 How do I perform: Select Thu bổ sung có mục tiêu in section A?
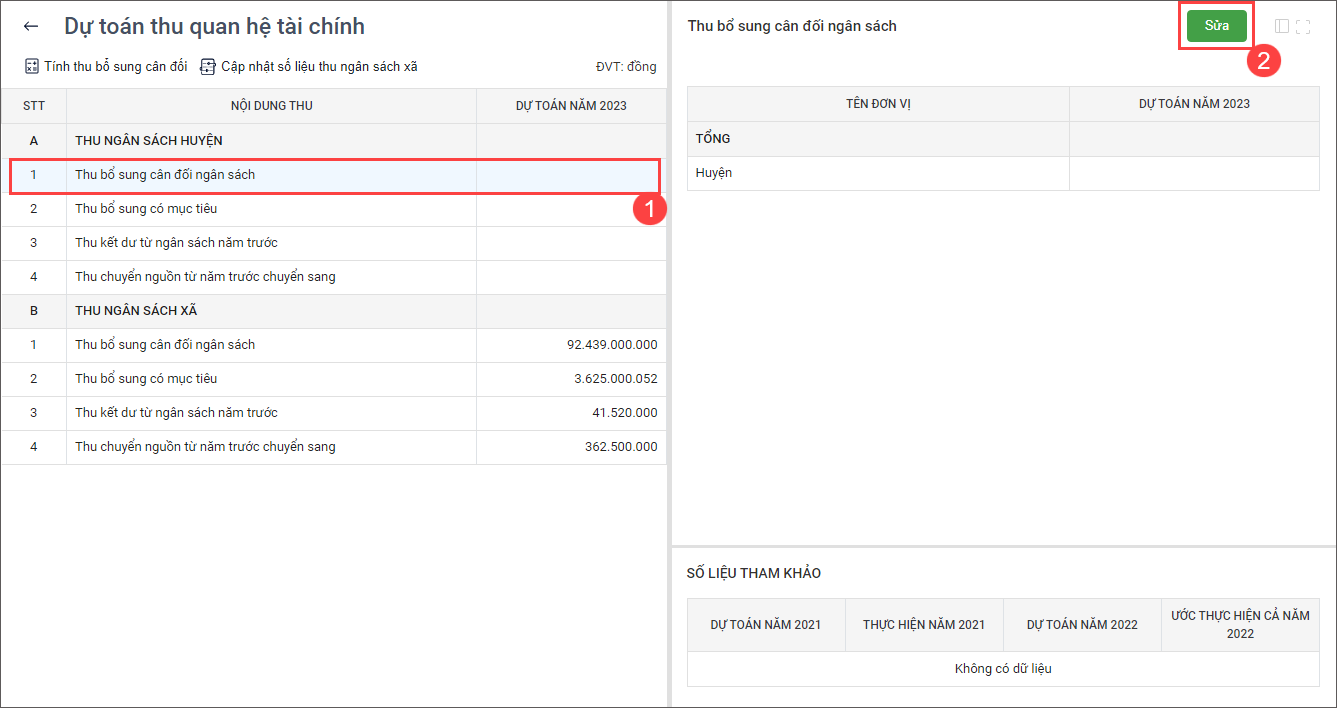pos(146,209)
